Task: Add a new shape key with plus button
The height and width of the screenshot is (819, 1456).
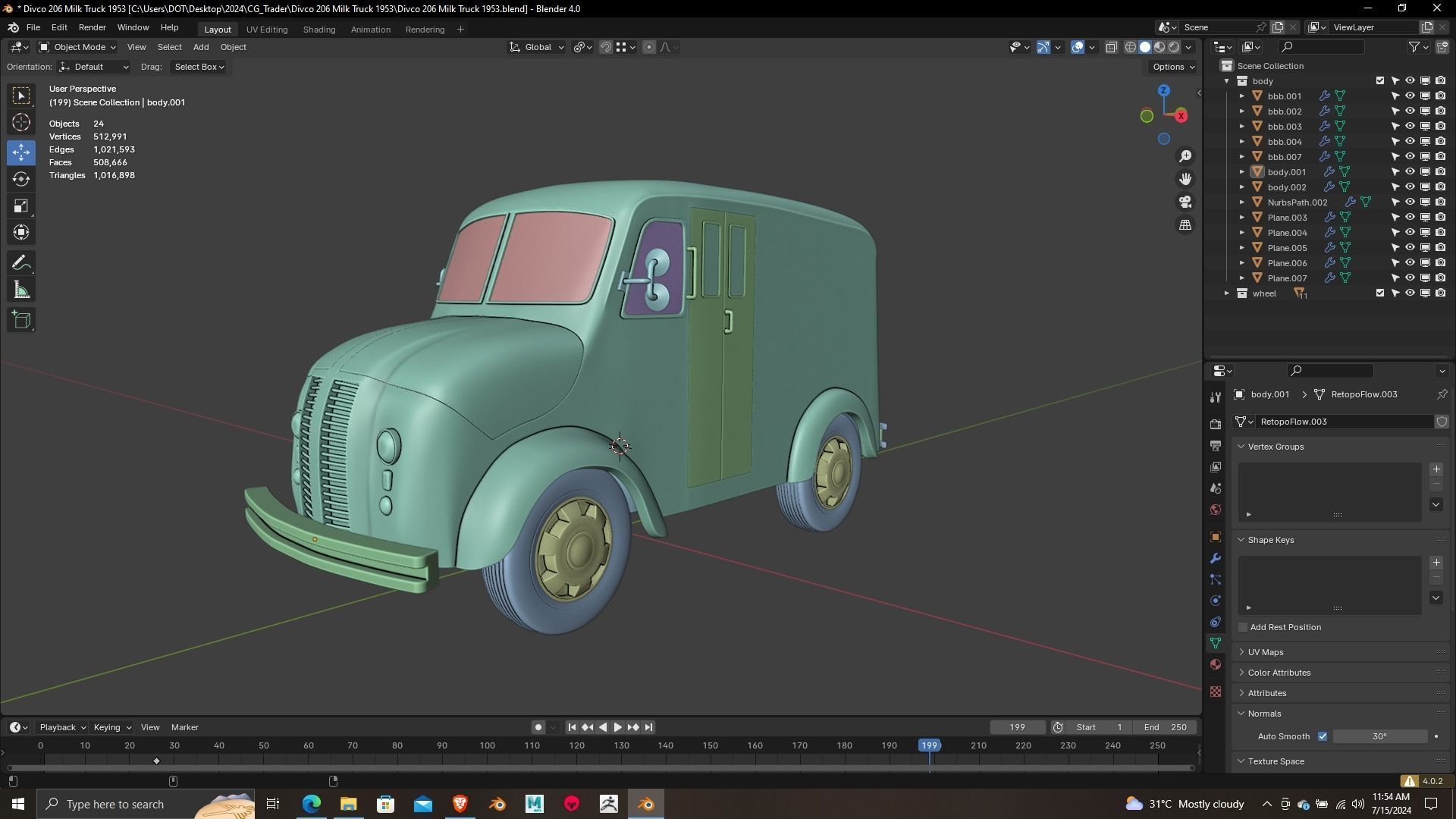Action: [1436, 563]
